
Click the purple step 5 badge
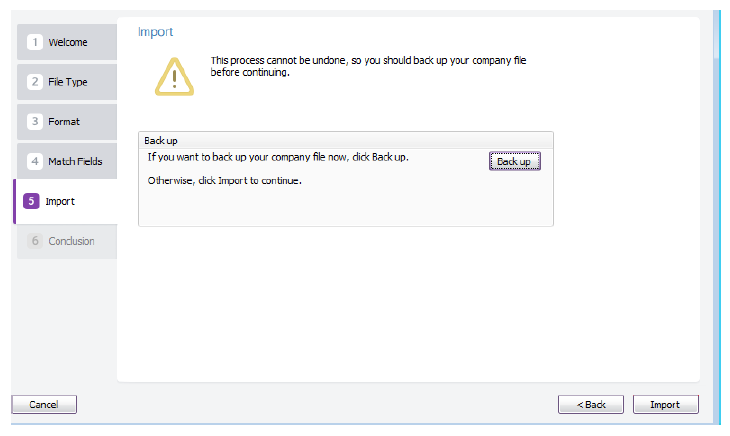[x=31, y=201]
